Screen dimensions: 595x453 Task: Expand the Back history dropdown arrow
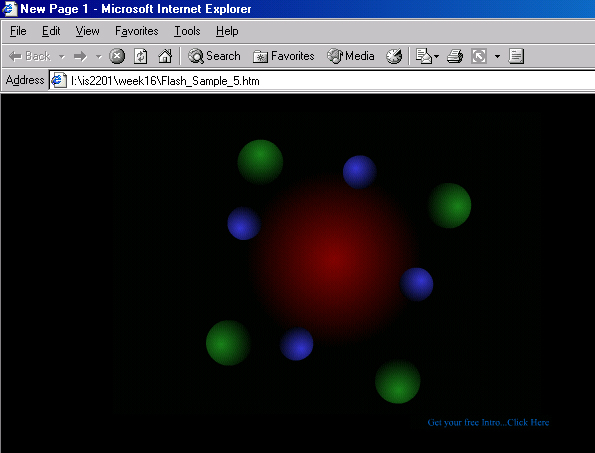(61, 57)
